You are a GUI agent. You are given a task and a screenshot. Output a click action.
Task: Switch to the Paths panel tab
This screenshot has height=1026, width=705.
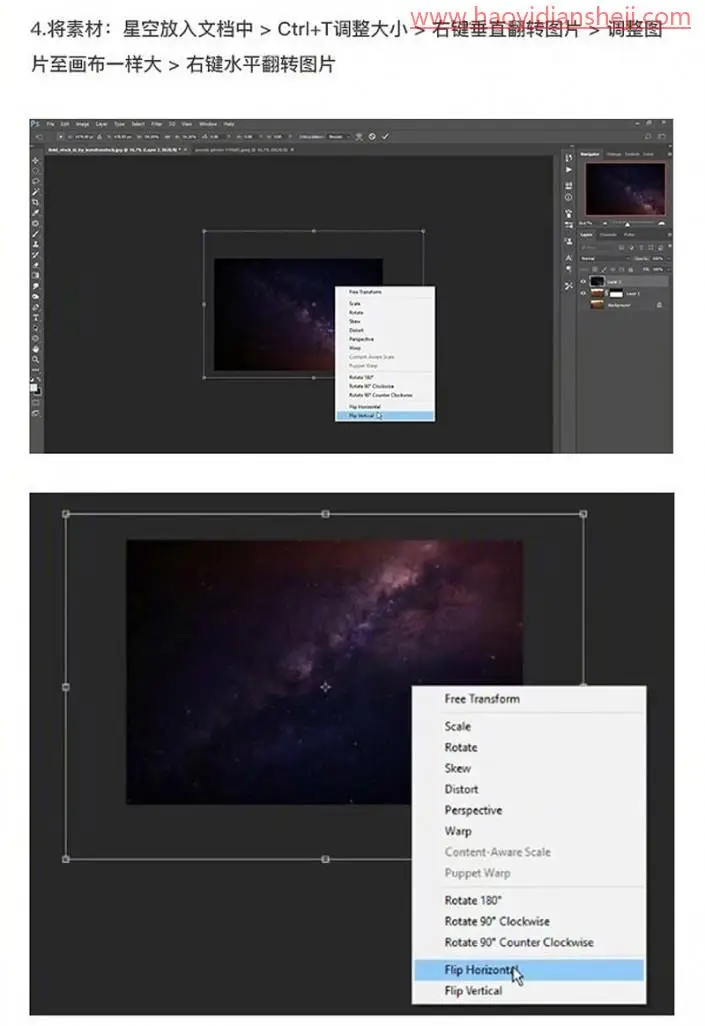click(629, 235)
